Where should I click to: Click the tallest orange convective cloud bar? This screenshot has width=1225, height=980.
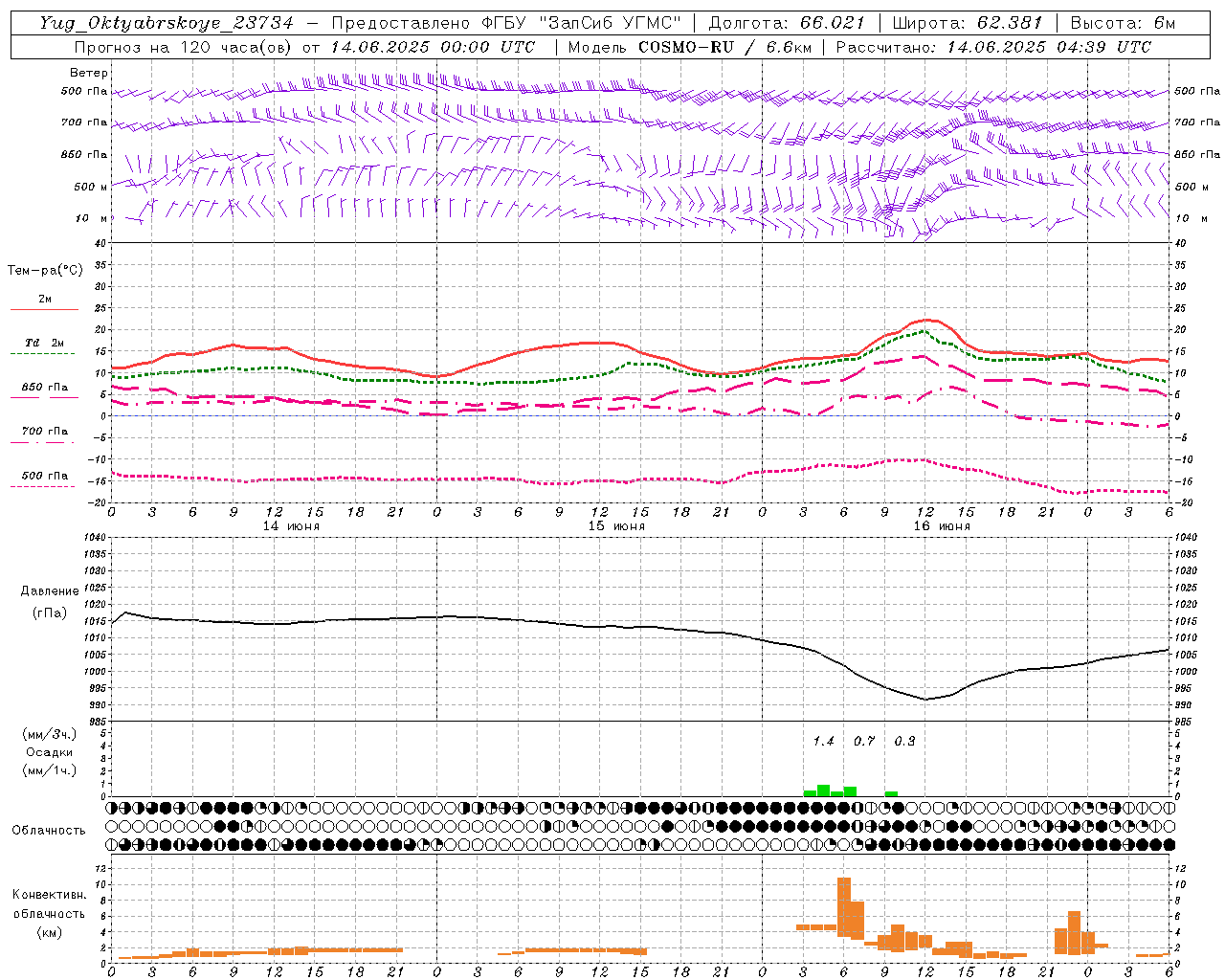click(x=844, y=908)
